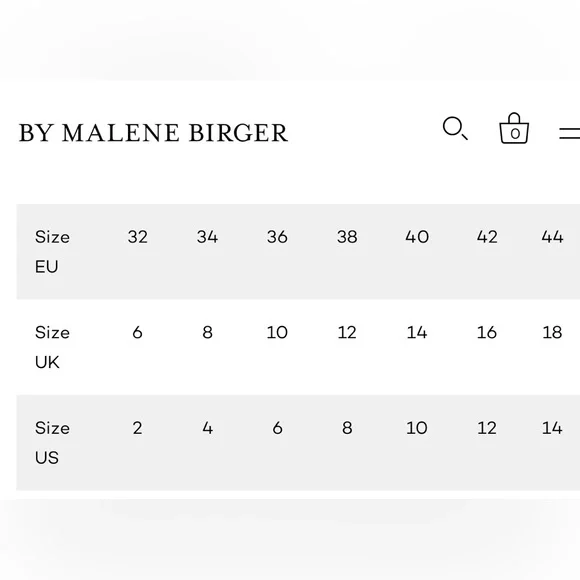
Task: Click the Size UK row label
Action: [x=52, y=347]
